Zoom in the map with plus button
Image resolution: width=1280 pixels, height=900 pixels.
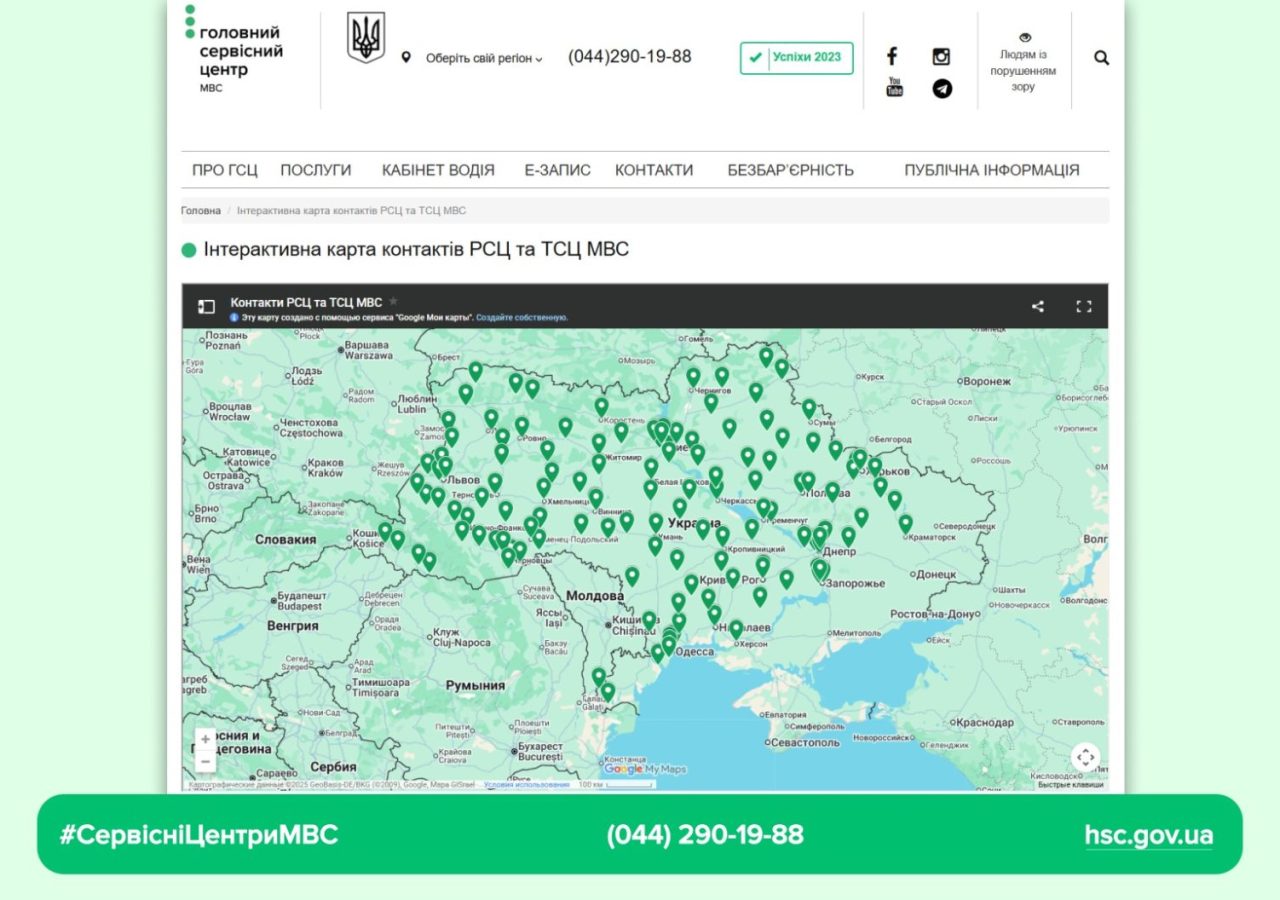(x=205, y=740)
